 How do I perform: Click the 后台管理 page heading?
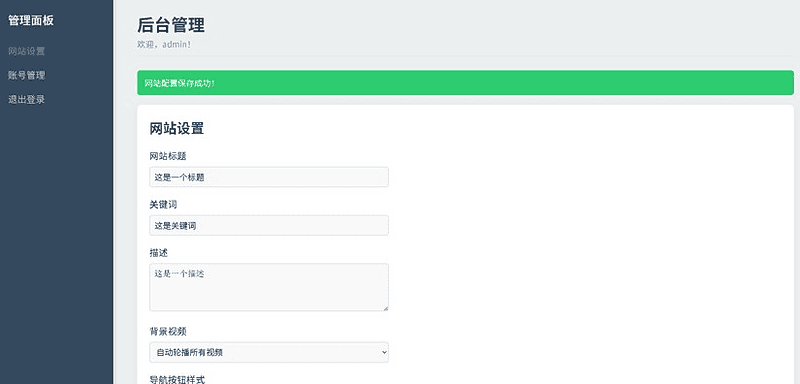(171, 25)
